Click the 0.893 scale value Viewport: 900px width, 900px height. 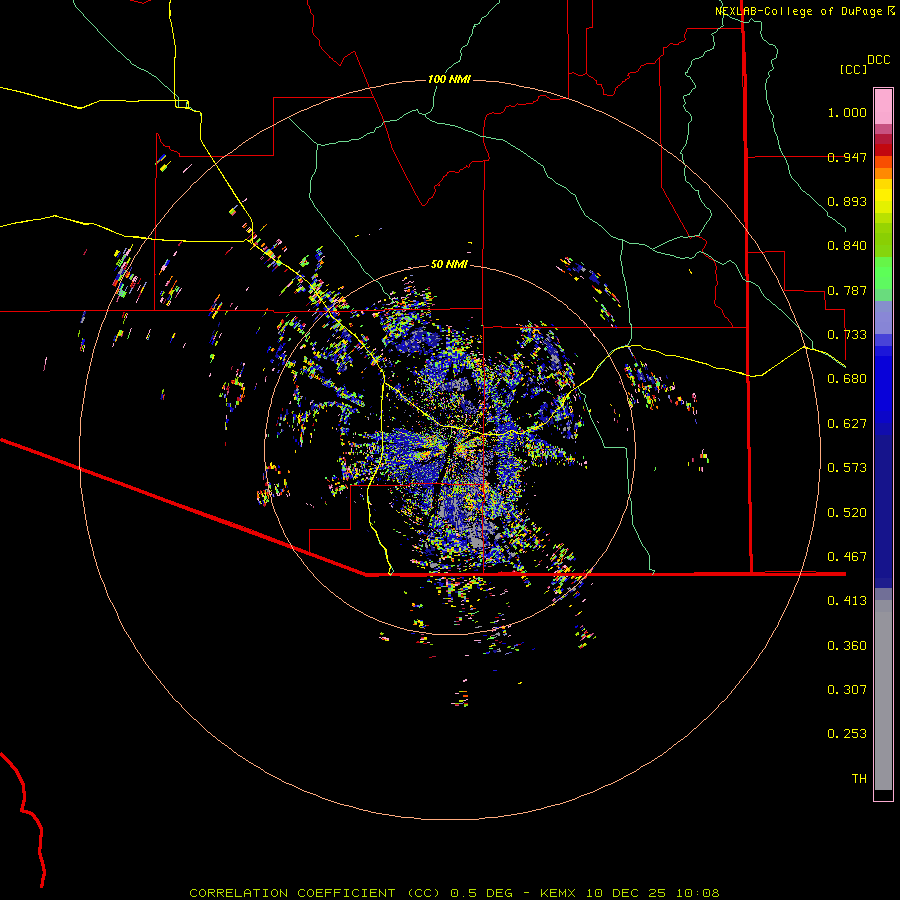click(847, 201)
